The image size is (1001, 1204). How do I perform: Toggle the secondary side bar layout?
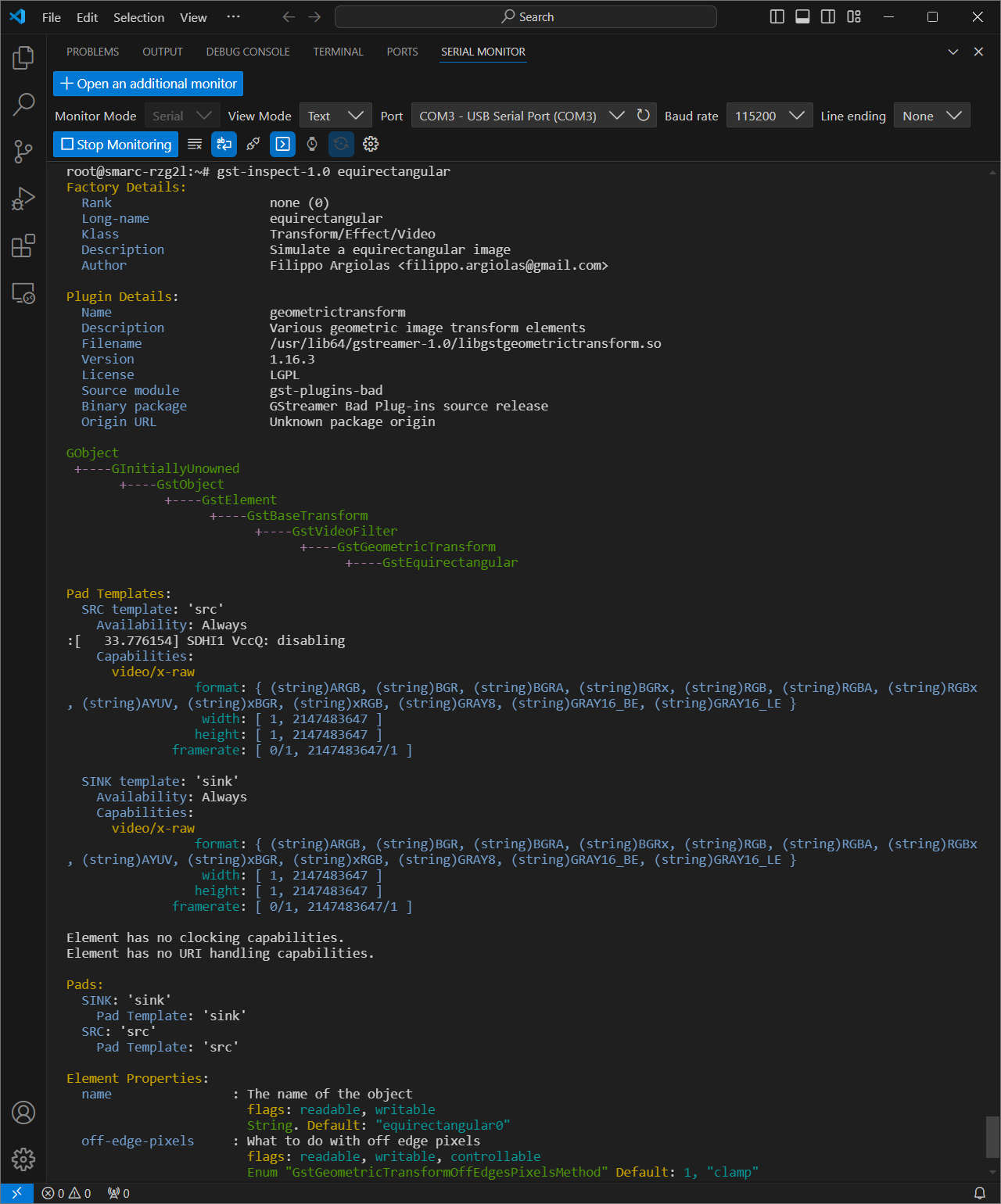[x=828, y=17]
